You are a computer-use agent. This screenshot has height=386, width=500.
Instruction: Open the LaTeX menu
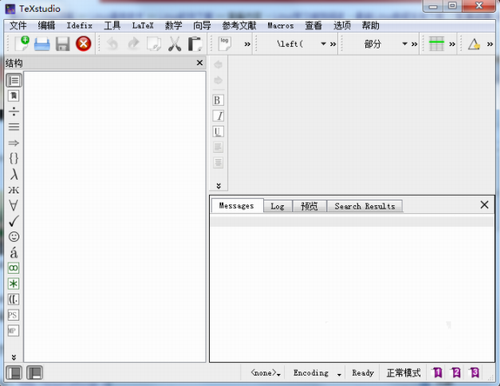point(143,26)
